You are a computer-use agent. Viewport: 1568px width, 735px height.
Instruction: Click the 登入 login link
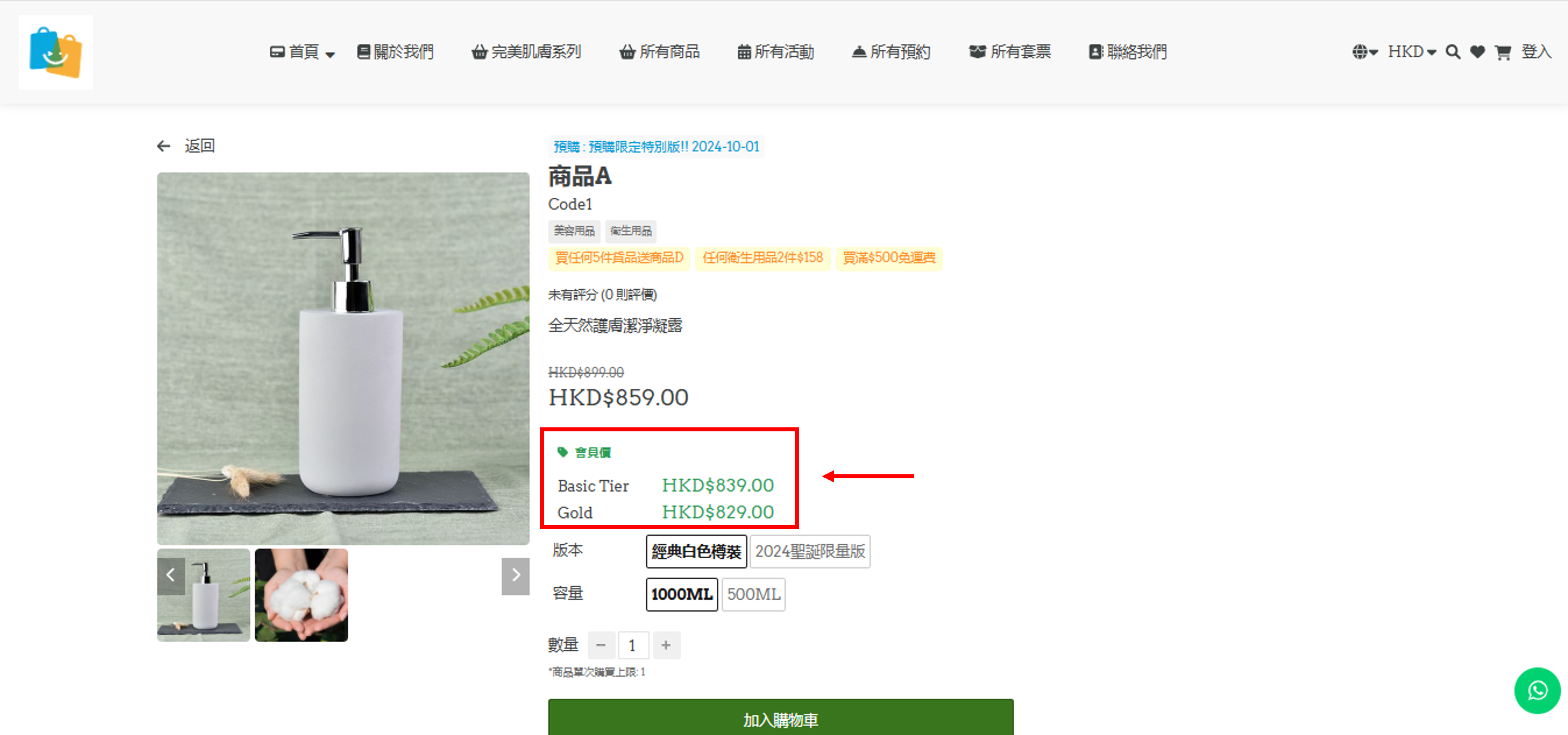(x=1536, y=53)
